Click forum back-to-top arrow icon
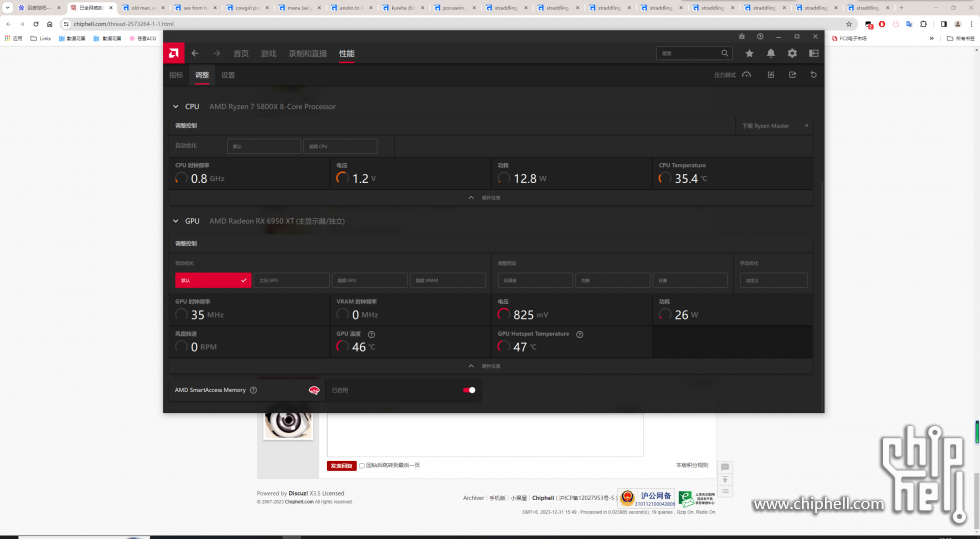Image resolution: width=980 pixels, height=539 pixels. pyautogui.click(x=725, y=480)
